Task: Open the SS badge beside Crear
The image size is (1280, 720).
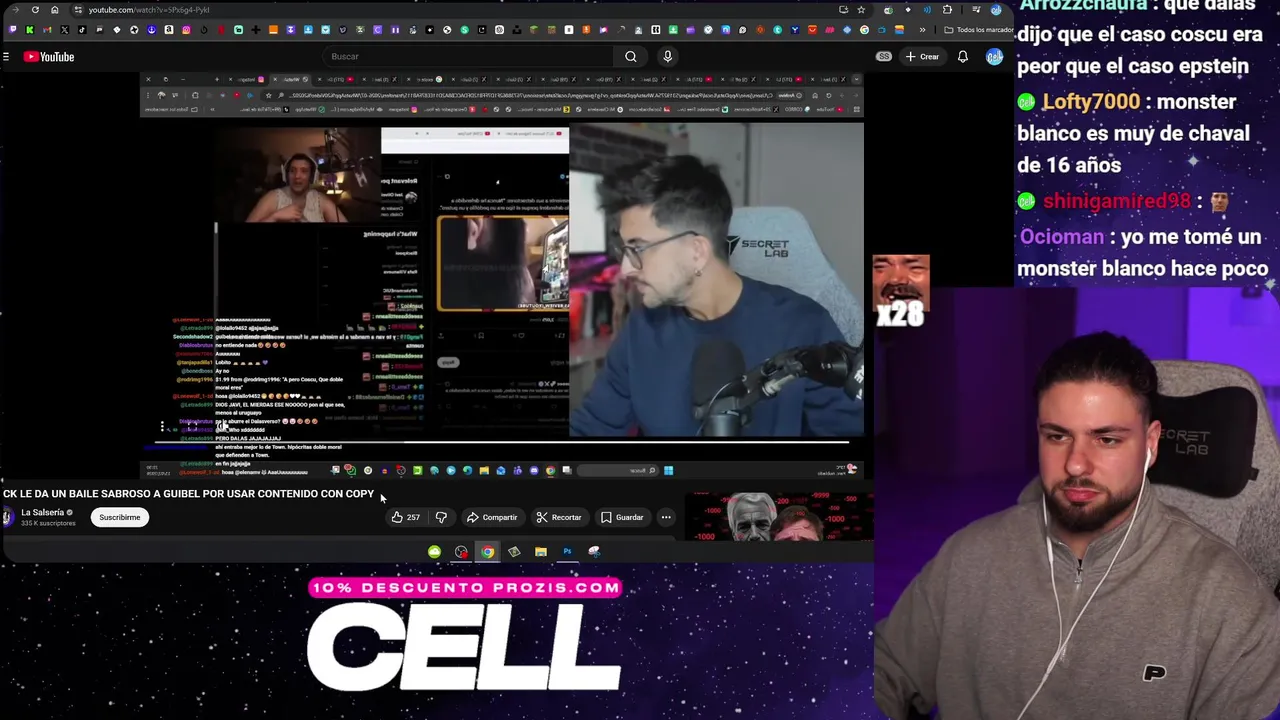Action: click(x=884, y=57)
